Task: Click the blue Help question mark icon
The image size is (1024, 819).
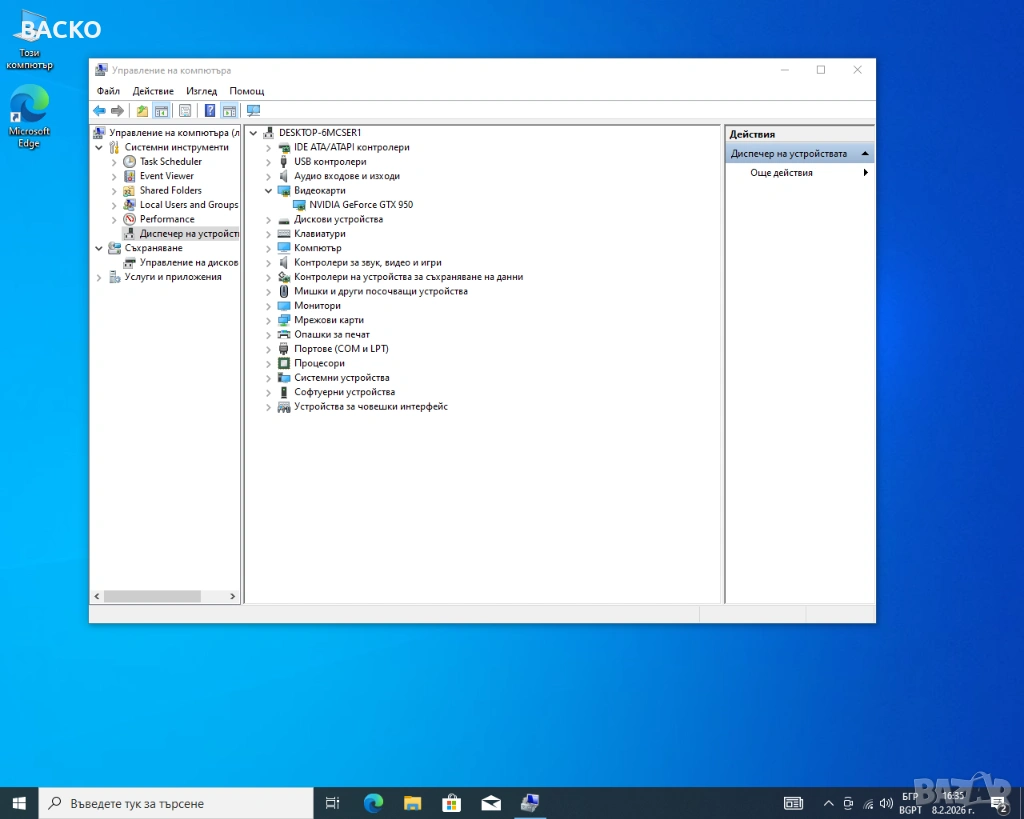Action: [210, 111]
